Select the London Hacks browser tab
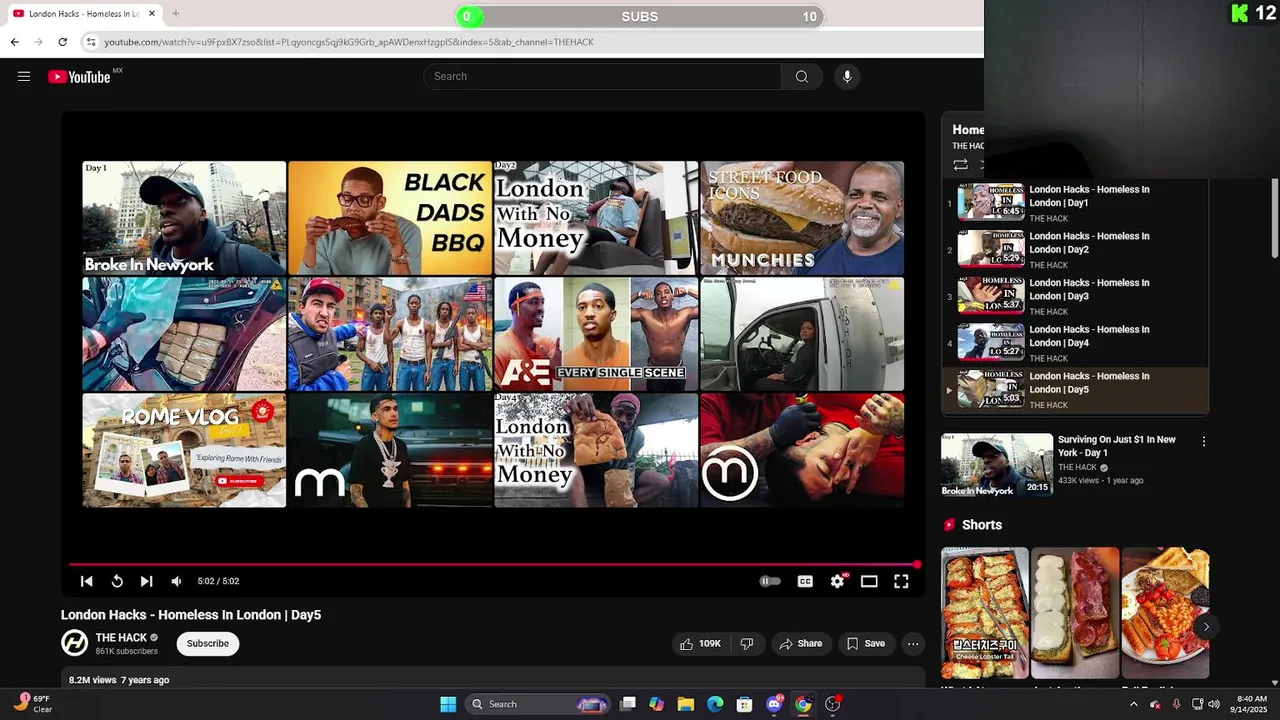1280x720 pixels. point(84,14)
